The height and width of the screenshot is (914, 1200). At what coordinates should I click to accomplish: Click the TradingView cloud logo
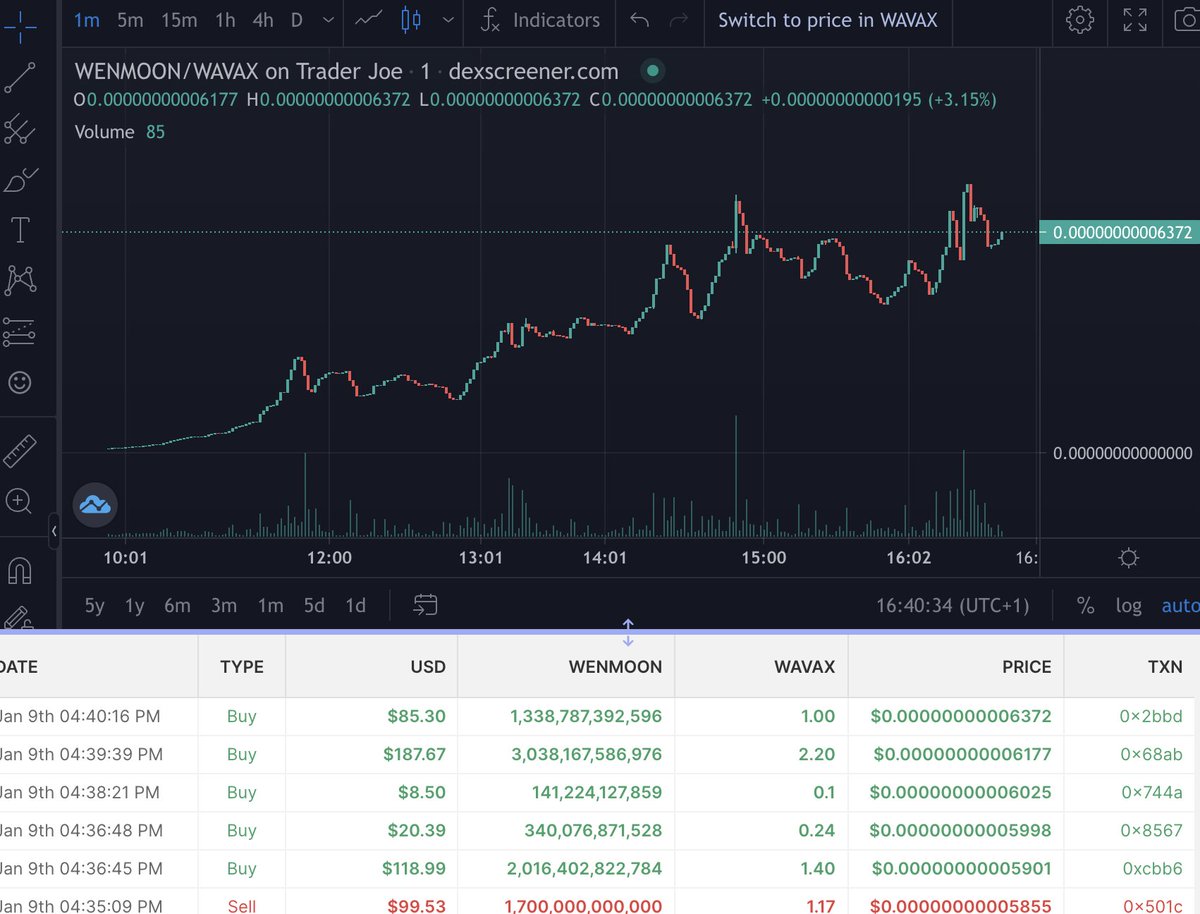[96, 503]
